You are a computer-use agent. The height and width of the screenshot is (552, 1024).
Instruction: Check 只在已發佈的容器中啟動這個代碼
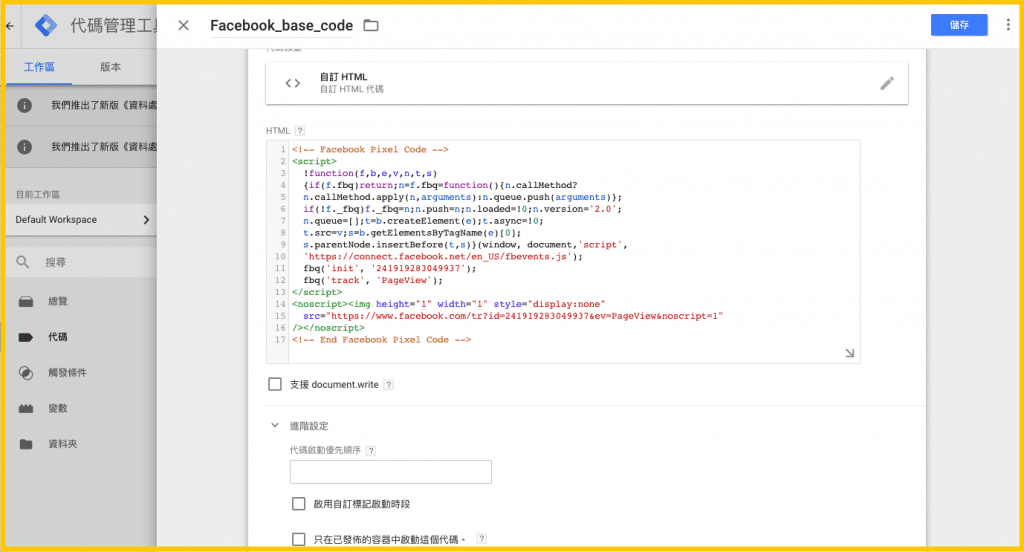pos(298,539)
